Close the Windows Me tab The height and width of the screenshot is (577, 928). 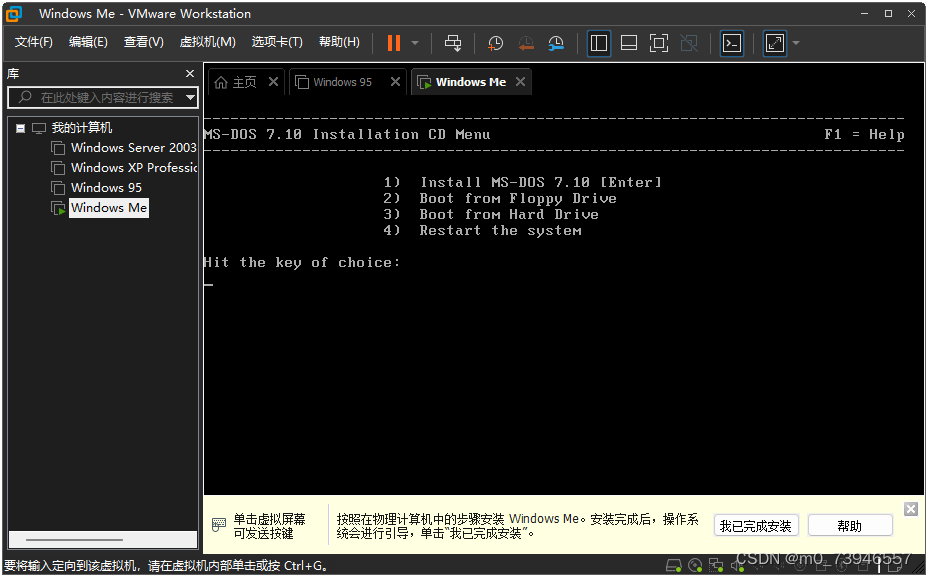click(520, 82)
